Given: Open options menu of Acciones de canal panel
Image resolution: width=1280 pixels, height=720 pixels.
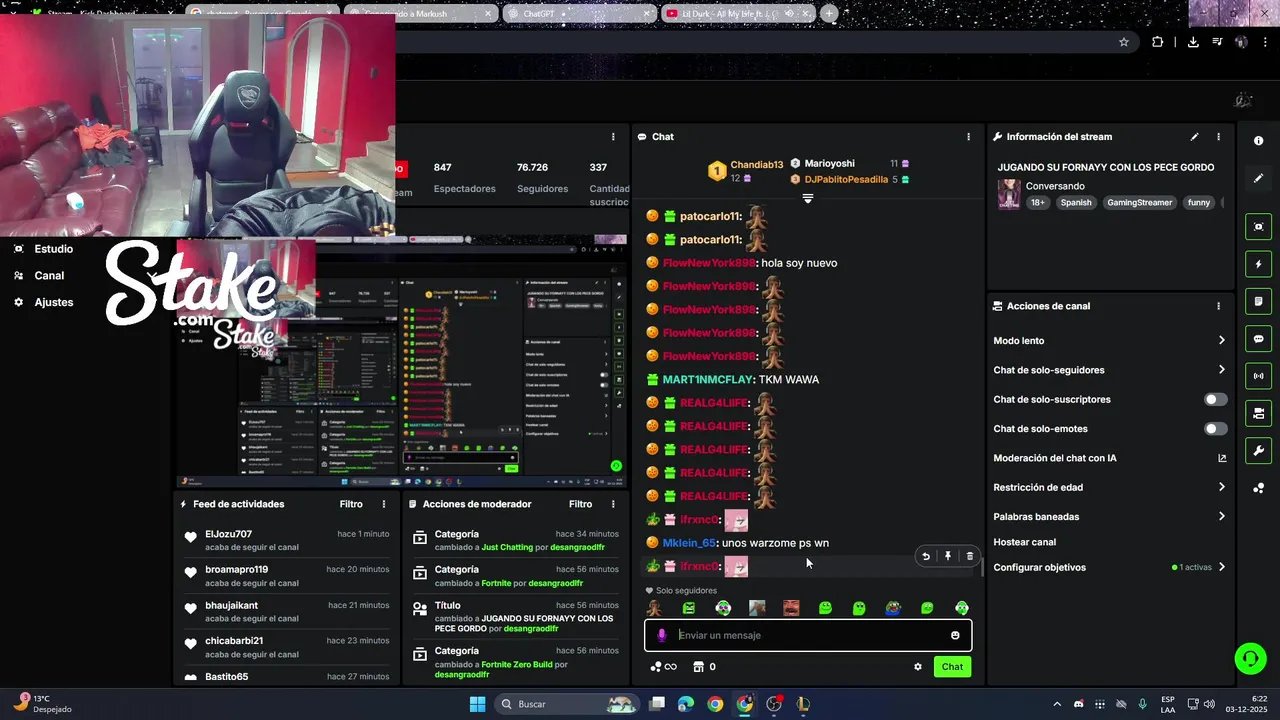Looking at the screenshot, I should (x=1218, y=306).
